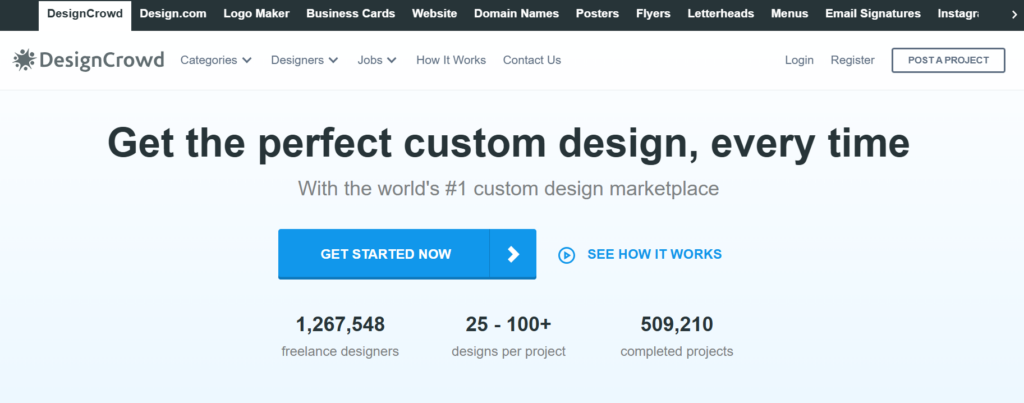Click the DesignCrowd wordmark text in header
The image size is (1024, 403).
(x=102, y=60)
